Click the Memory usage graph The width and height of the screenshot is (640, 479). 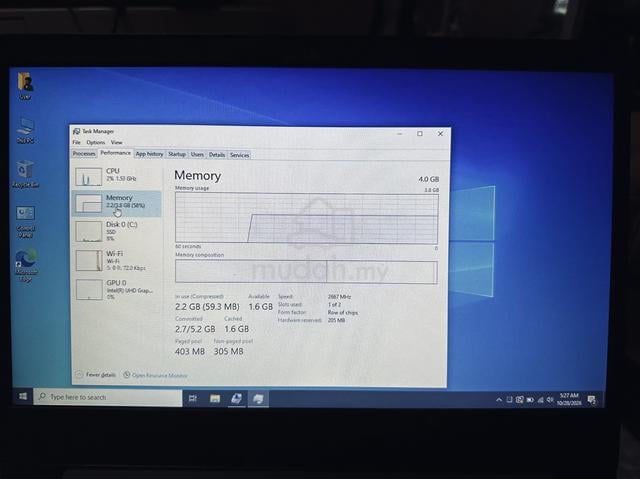tap(307, 218)
